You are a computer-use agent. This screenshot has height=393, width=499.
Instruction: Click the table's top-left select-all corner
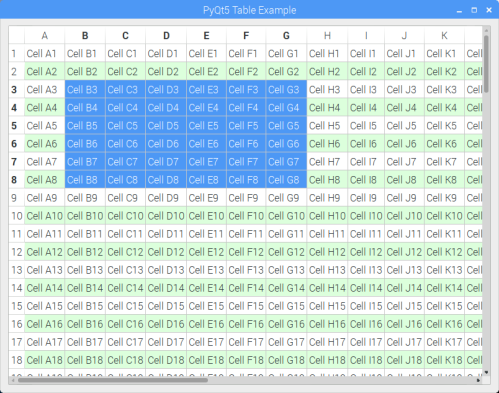17,35
